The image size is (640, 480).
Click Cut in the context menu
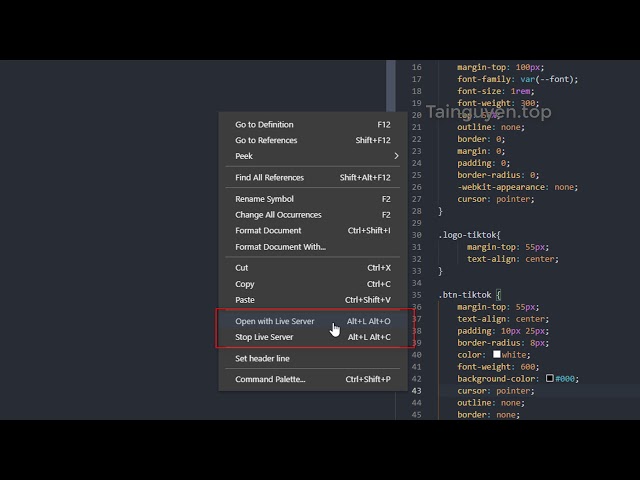[313, 268]
